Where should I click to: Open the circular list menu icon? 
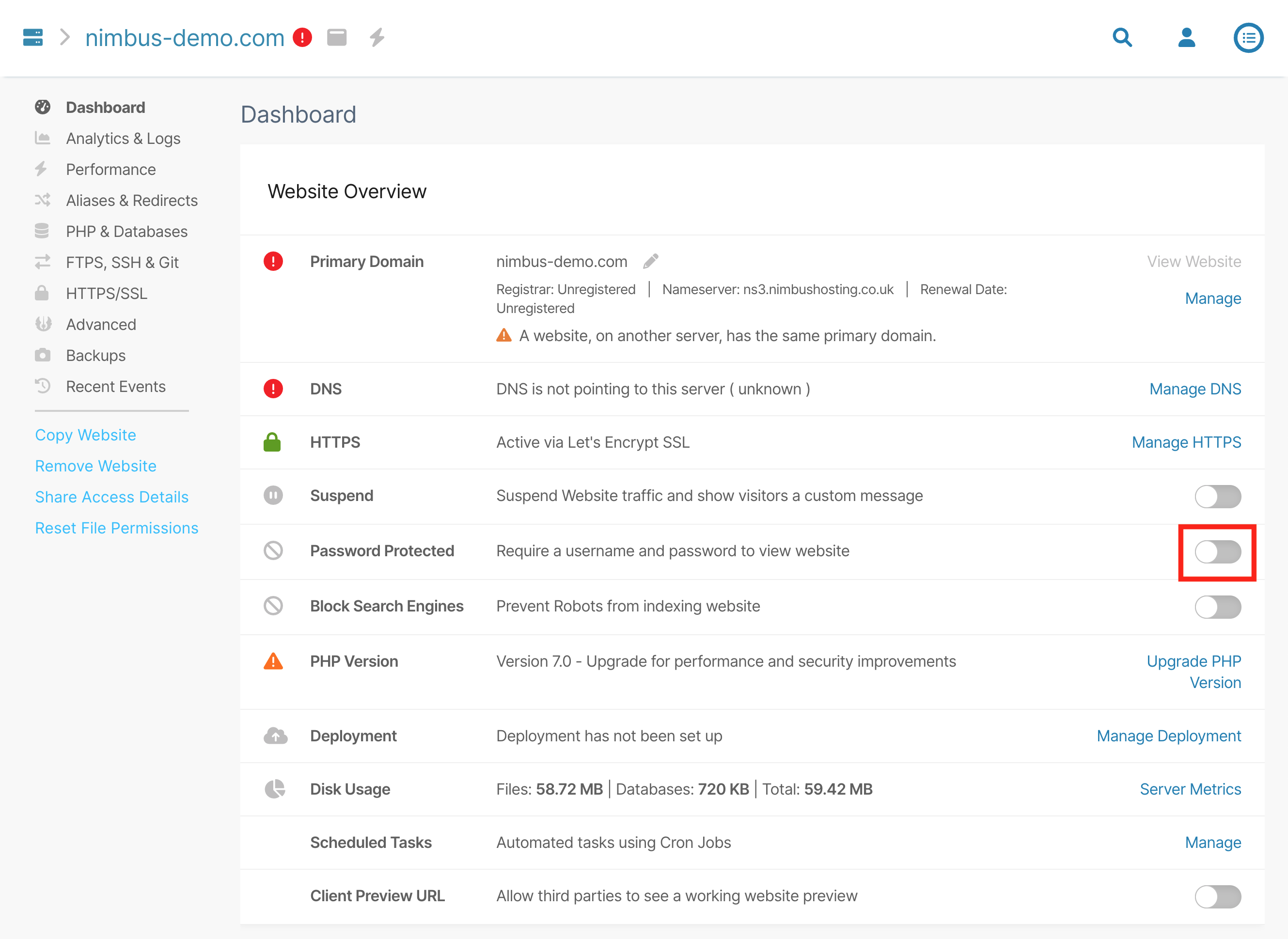tap(1248, 37)
